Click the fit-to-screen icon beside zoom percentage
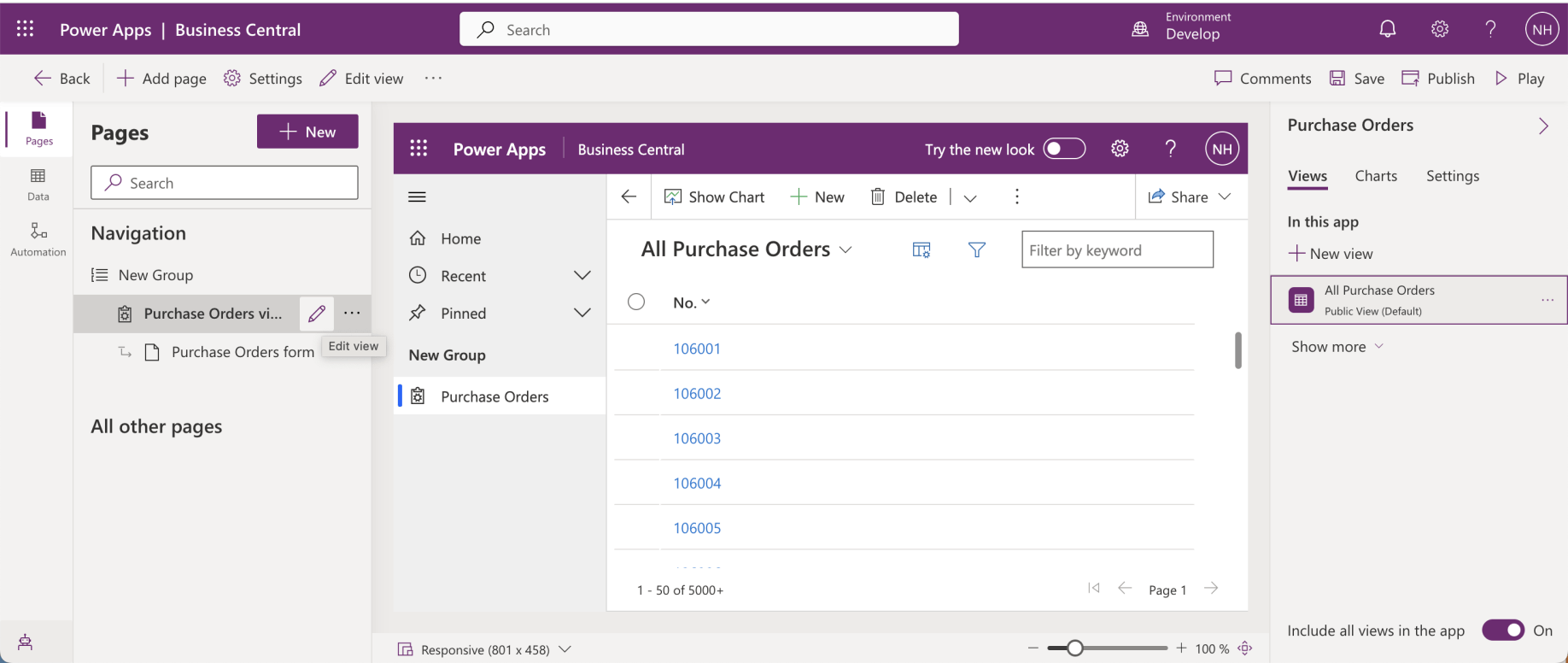The height and width of the screenshot is (663, 1568). 1245,648
